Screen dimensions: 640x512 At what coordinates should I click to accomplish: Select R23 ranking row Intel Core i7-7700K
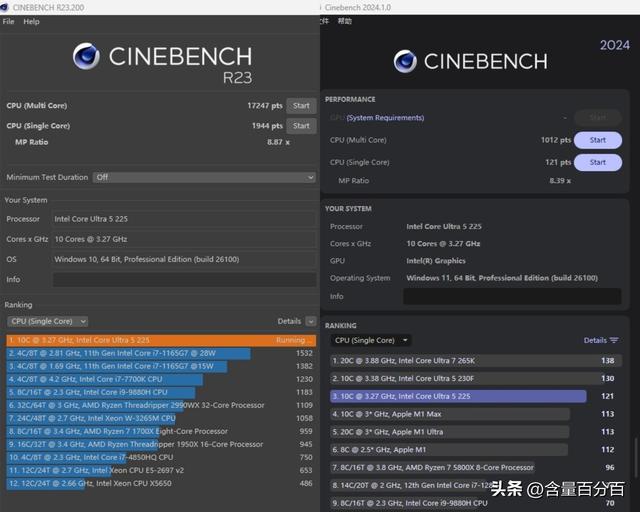point(161,379)
